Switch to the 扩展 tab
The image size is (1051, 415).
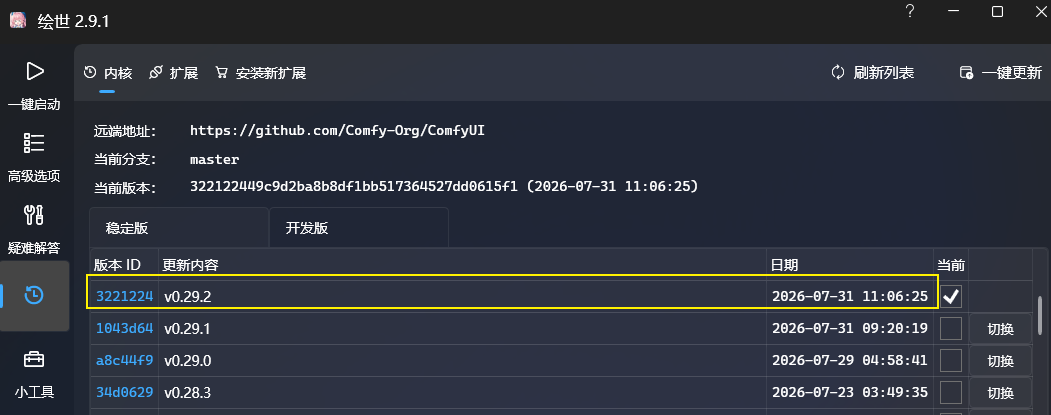174,73
